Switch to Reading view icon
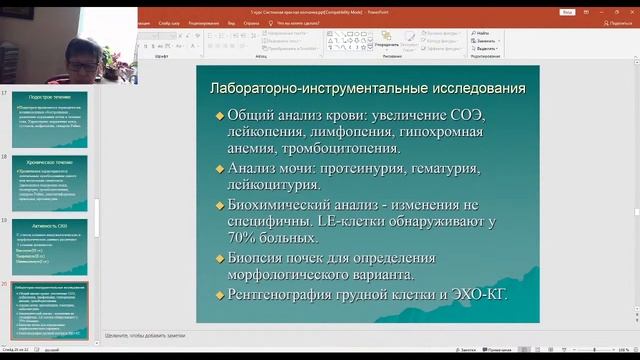The height and width of the screenshot is (360, 640). click(551, 350)
